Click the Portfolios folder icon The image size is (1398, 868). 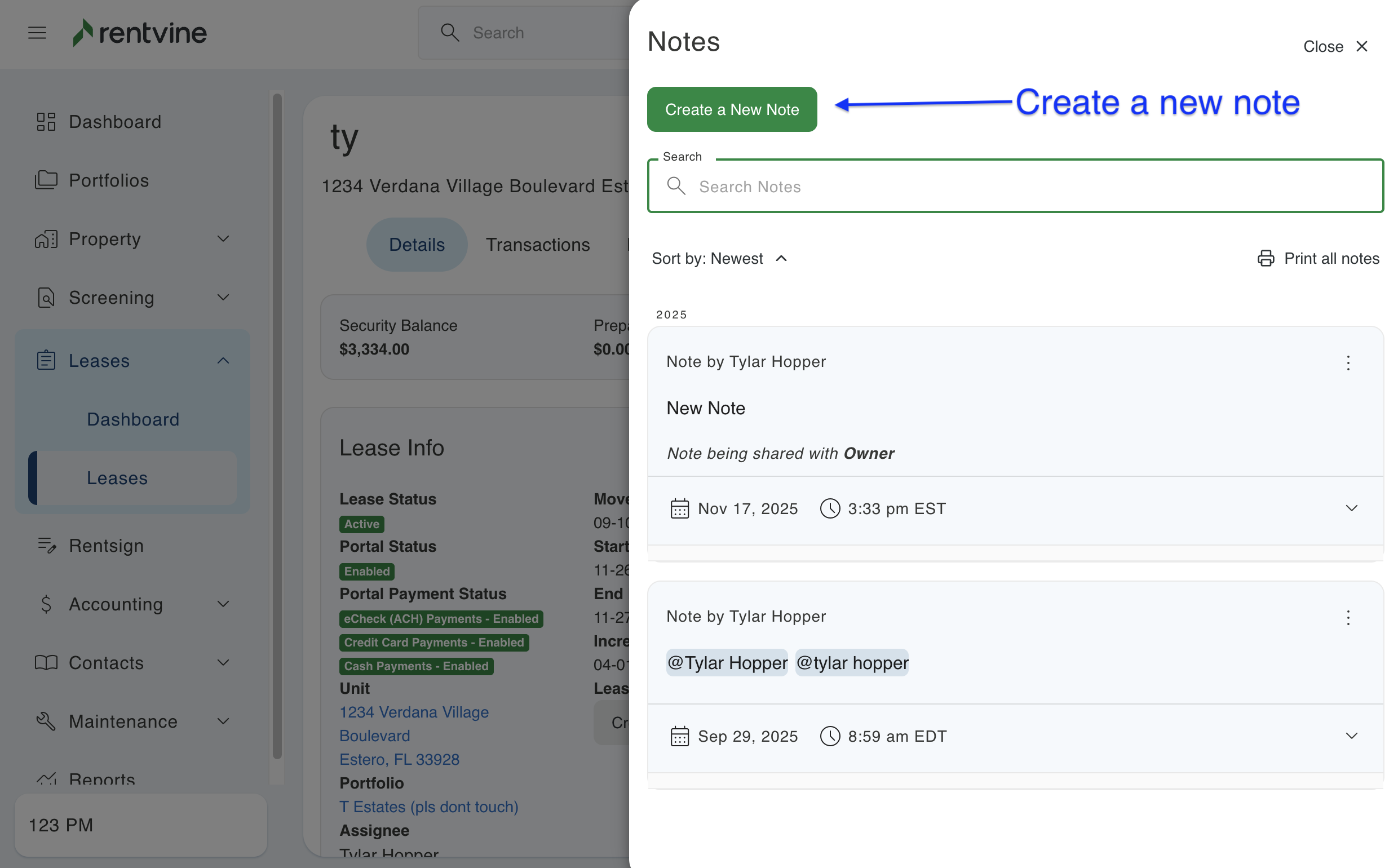click(x=46, y=180)
